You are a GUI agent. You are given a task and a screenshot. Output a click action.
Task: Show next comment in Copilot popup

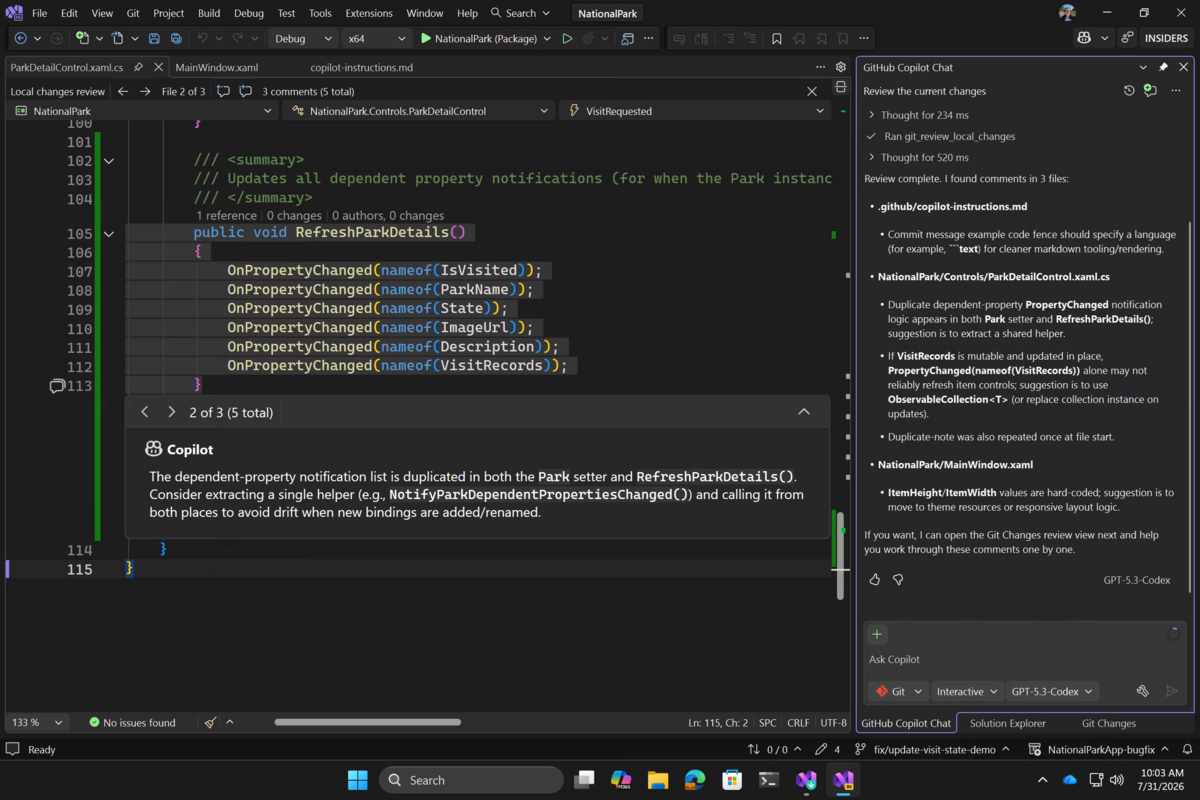[171, 412]
